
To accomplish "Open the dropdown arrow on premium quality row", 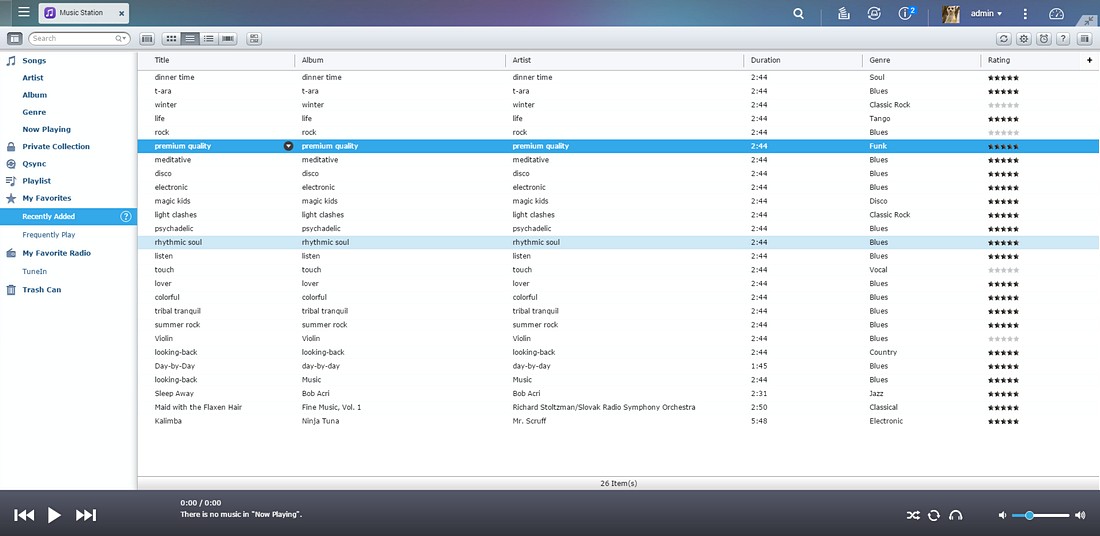I will click(288, 146).
